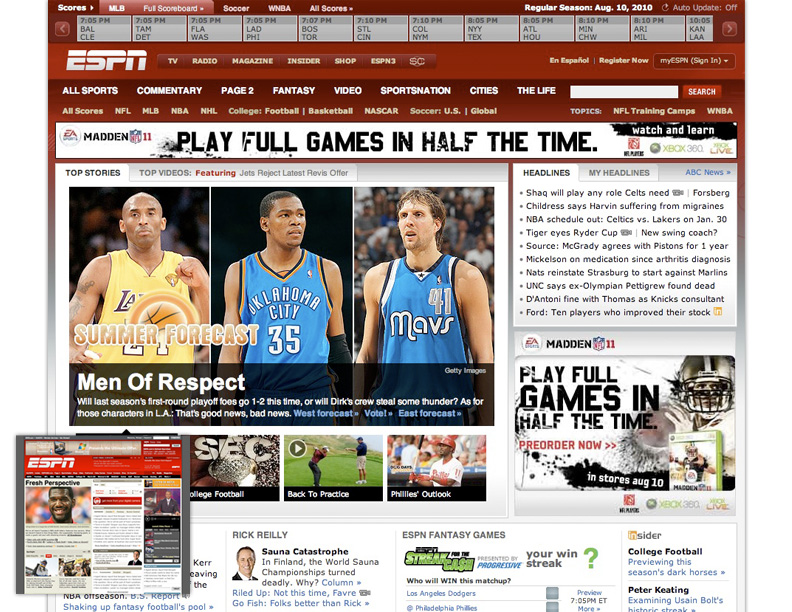
Task: Click Register Now link
Action: 623,60
